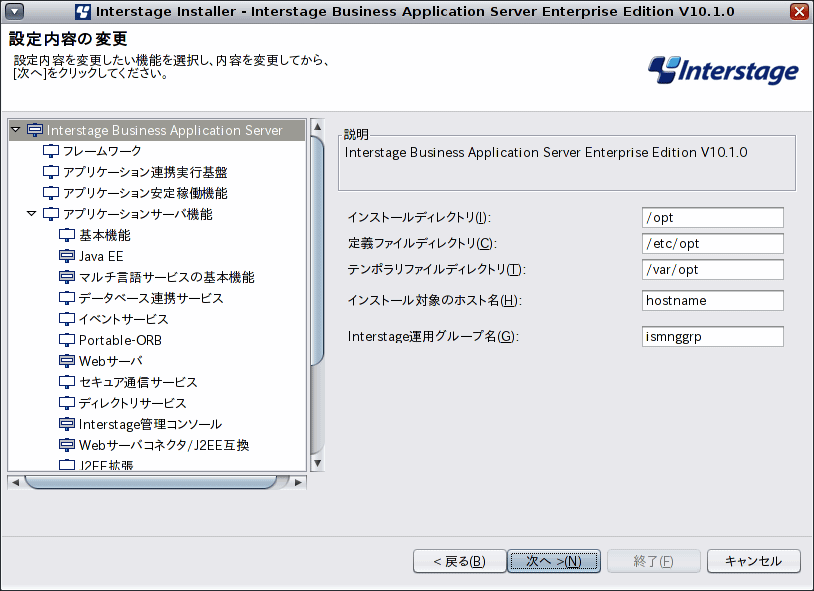
Task: Click the Interstage運用グループ名(G) label
Action: click(x=433, y=337)
